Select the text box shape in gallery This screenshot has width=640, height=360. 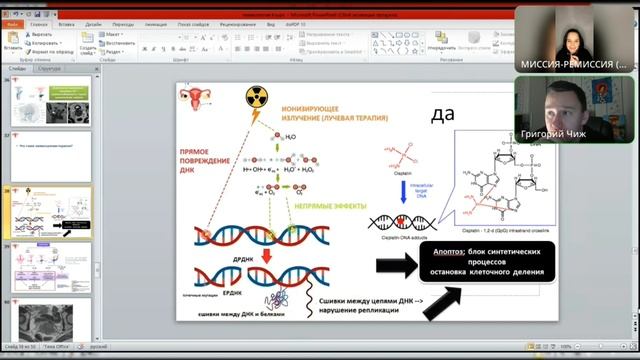pyautogui.click(x=375, y=36)
